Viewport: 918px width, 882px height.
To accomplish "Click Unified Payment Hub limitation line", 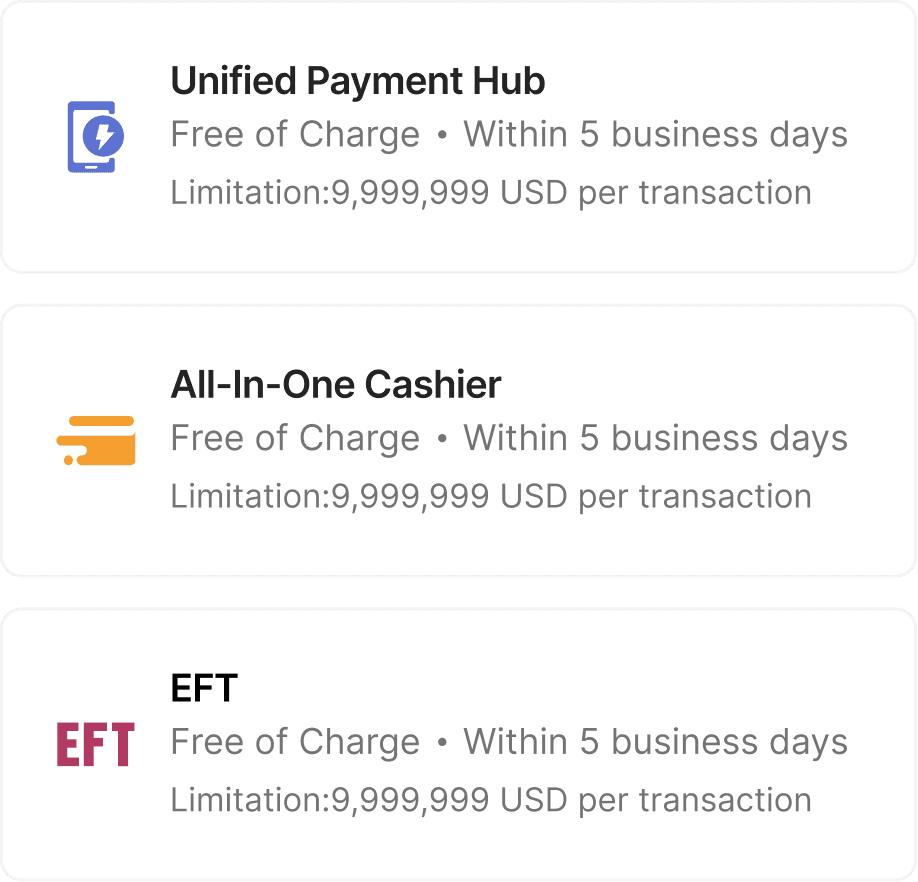I will click(x=491, y=193).
